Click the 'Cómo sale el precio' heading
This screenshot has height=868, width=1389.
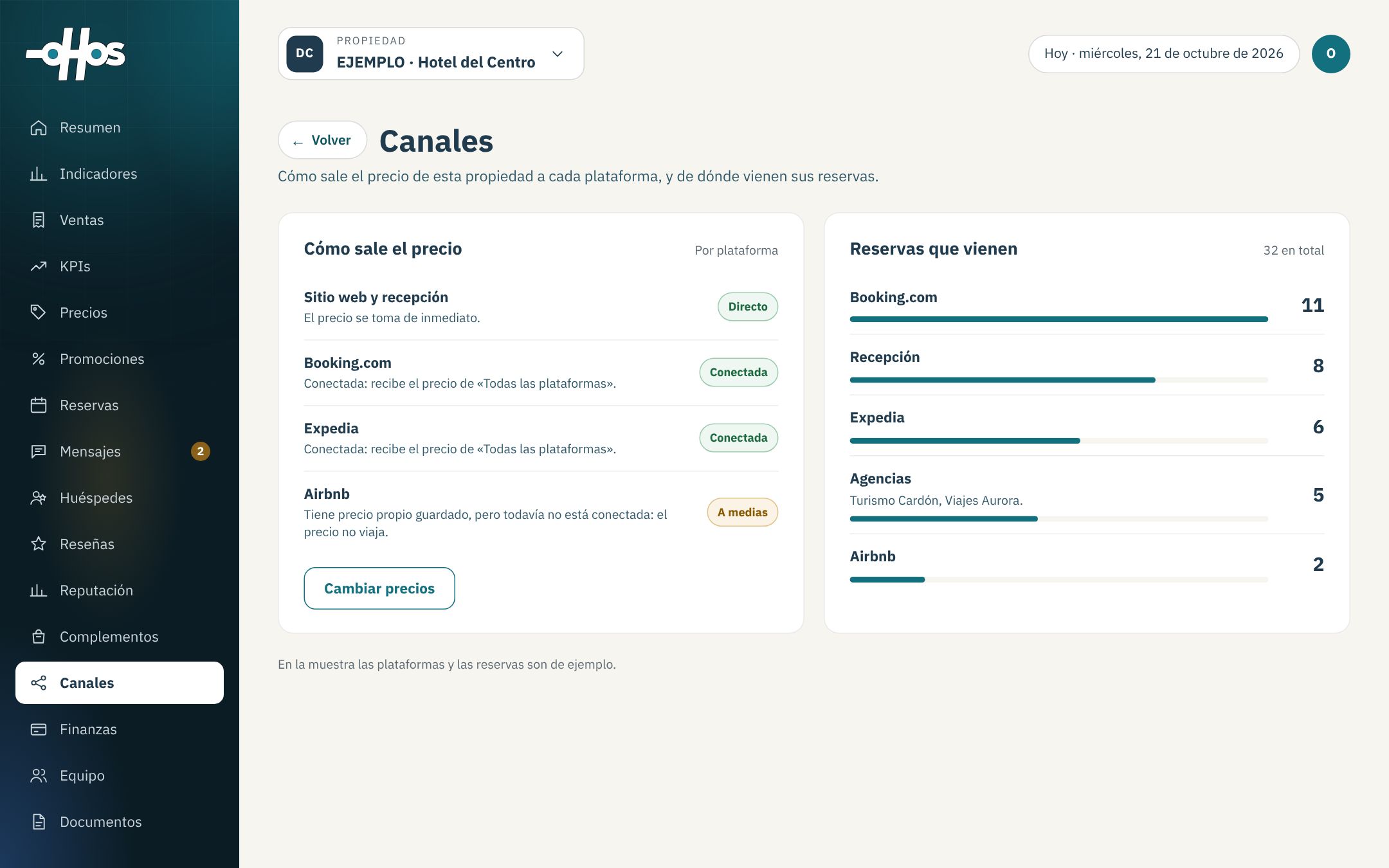tap(383, 249)
